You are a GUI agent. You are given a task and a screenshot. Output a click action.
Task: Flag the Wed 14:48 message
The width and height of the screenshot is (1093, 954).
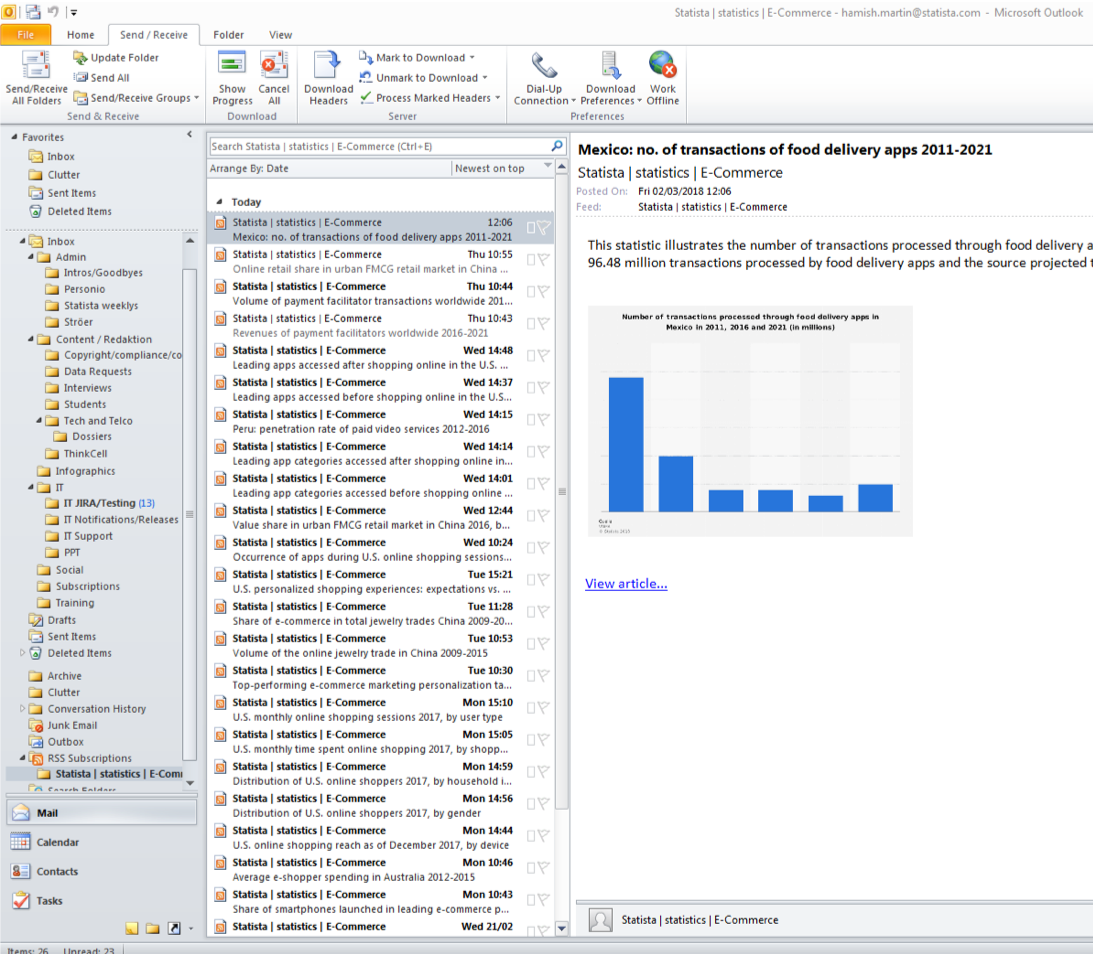544,355
